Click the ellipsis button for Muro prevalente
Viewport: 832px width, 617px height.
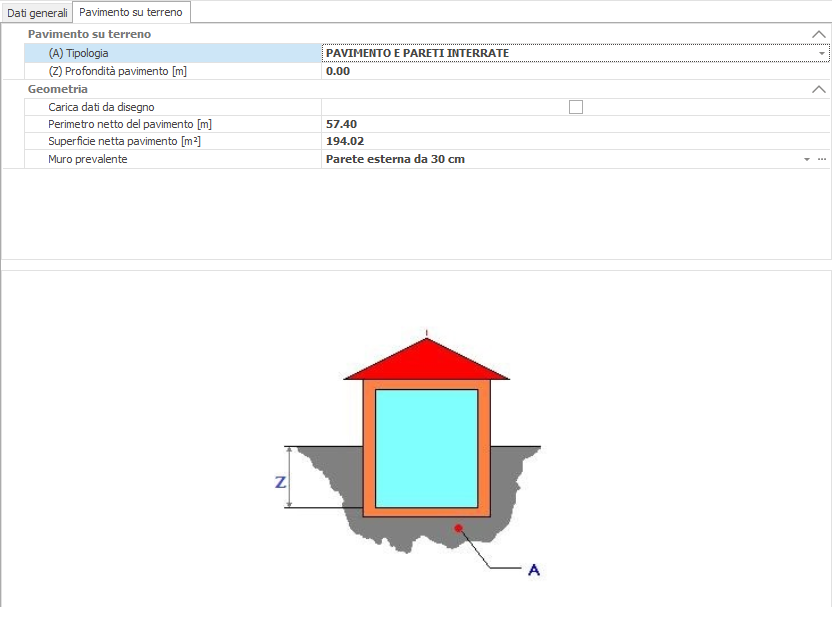tap(821, 159)
